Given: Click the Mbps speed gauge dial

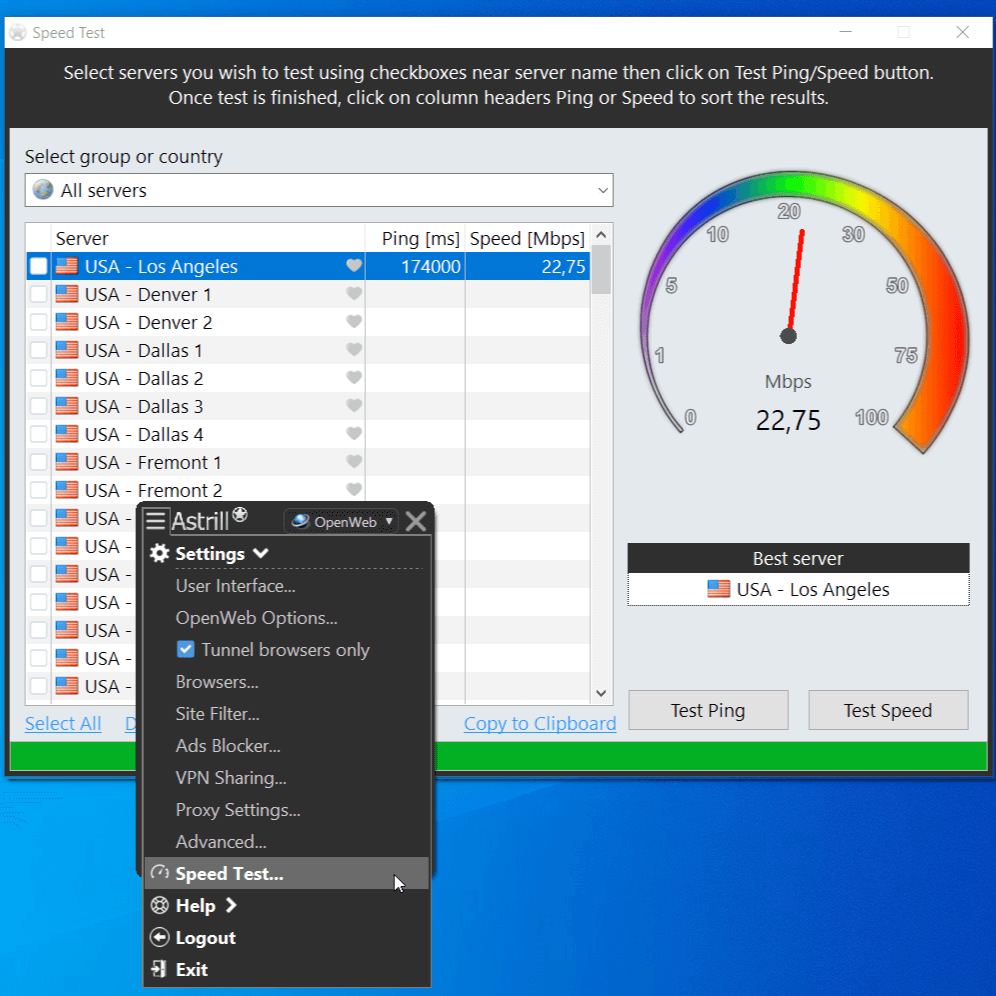Looking at the screenshot, I should point(804,311).
